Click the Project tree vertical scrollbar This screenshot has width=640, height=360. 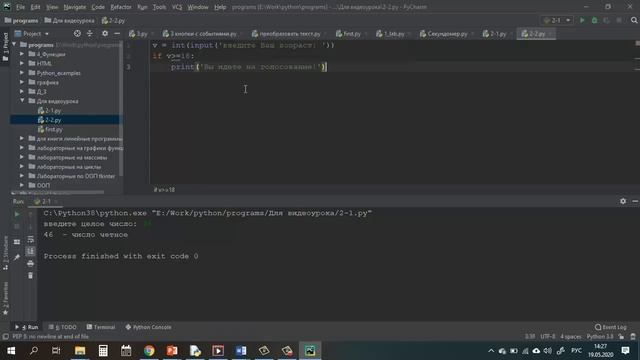coord(121,110)
